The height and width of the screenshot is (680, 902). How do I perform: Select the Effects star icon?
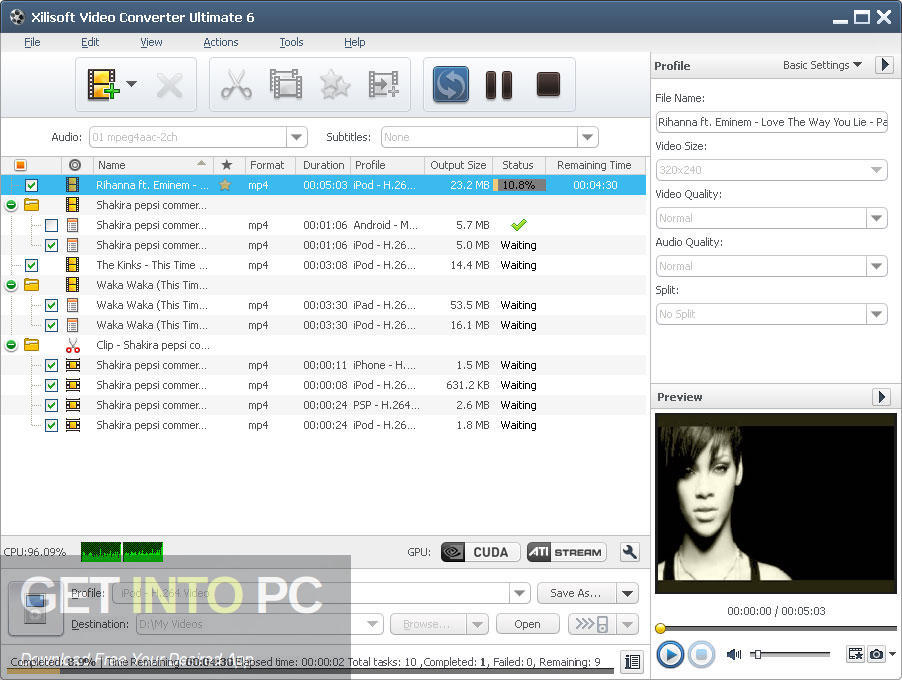point(334,85)
